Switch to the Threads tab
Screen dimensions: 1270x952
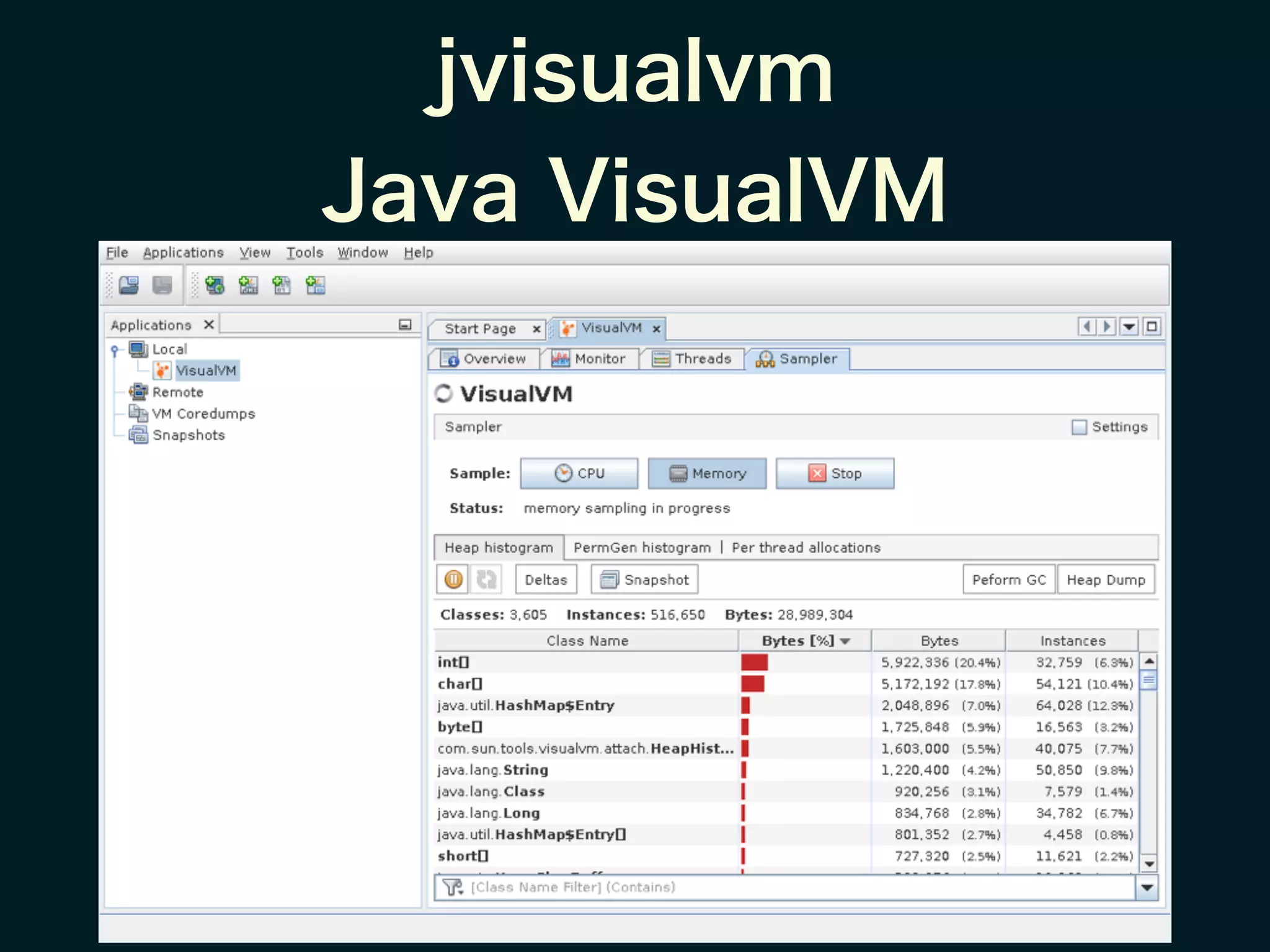(x=693, y=359)
